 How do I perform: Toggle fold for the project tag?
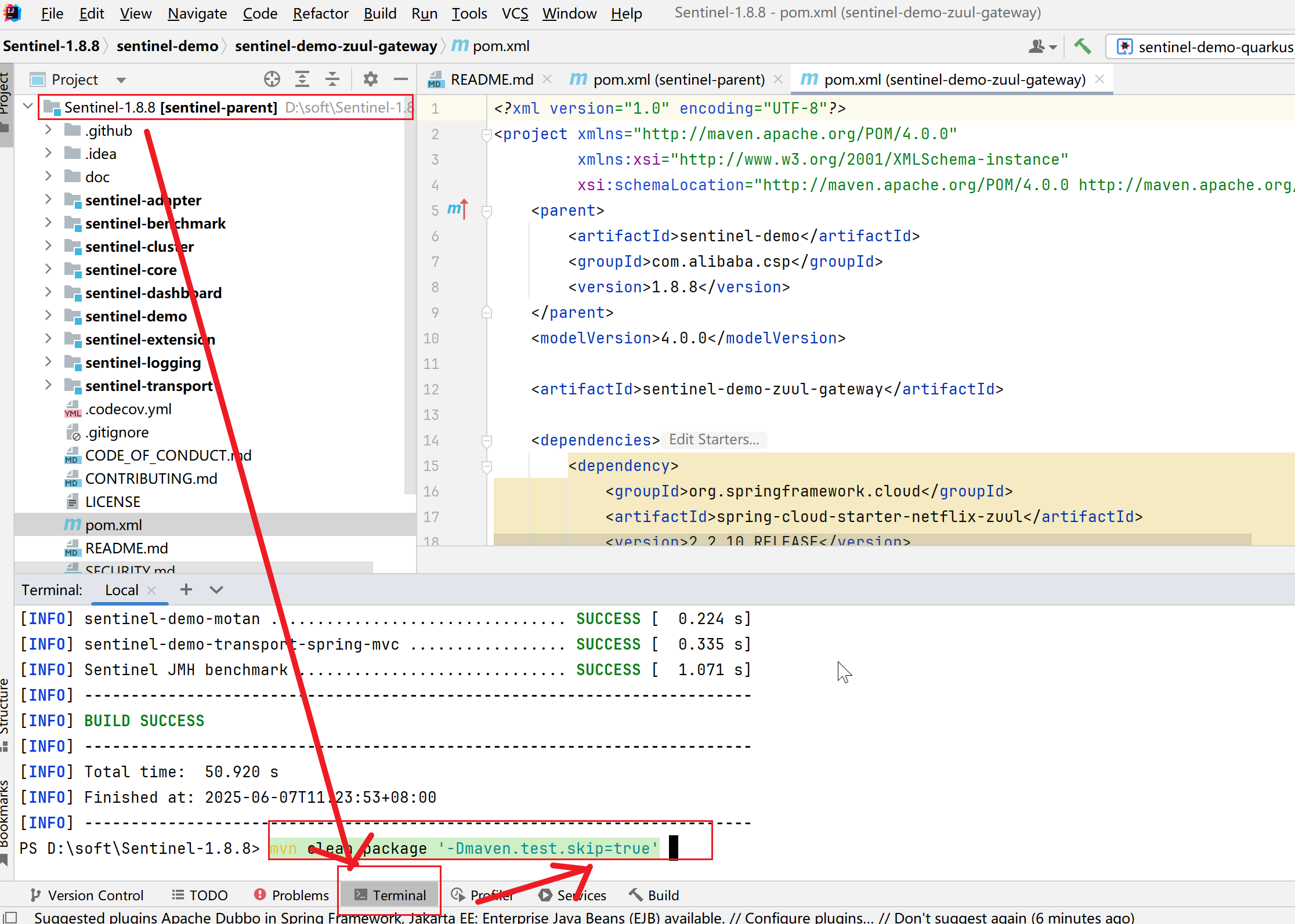487,135
